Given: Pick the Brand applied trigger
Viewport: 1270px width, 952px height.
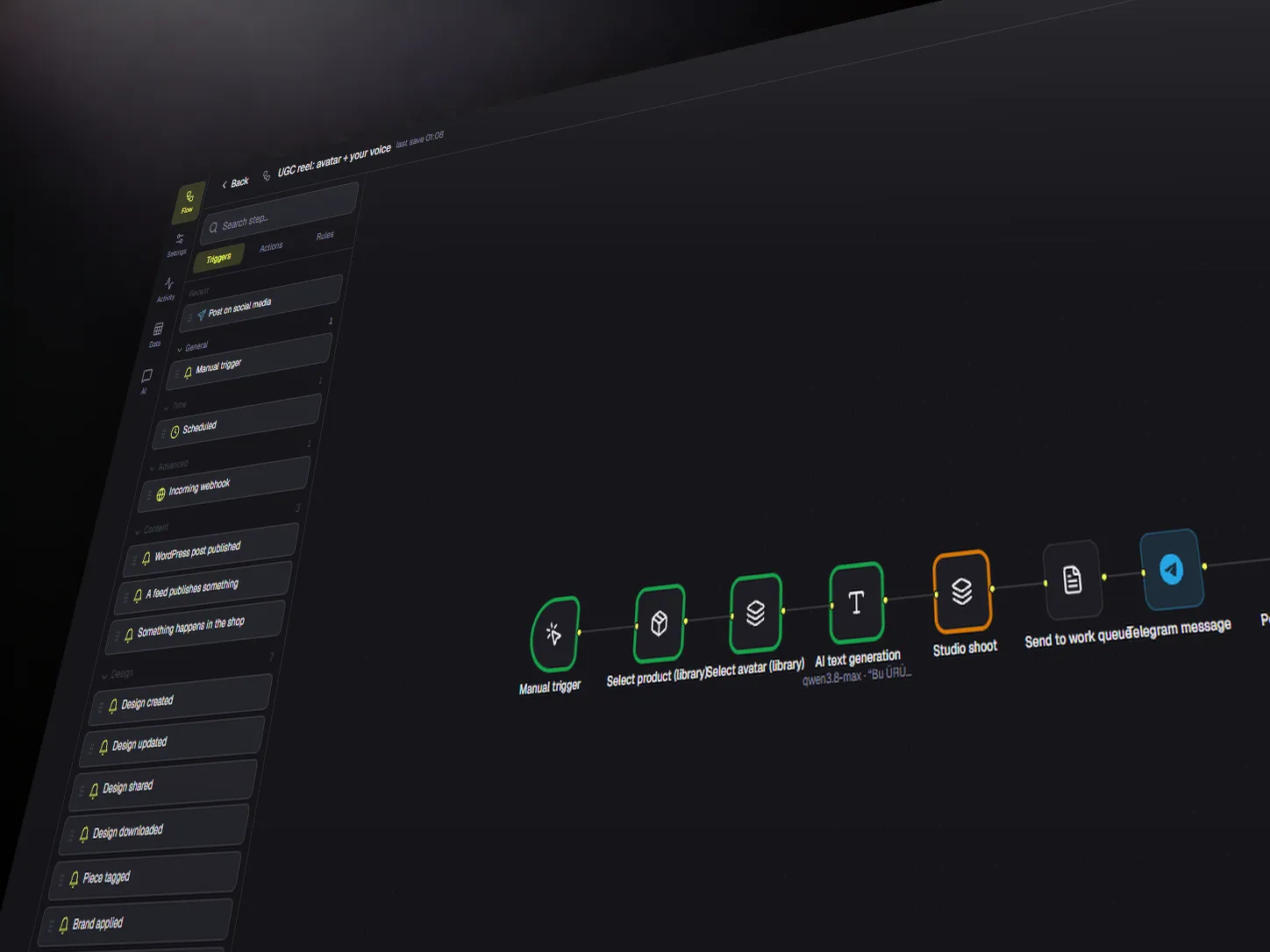Looking at the screenshot, I should pos(134,921).
